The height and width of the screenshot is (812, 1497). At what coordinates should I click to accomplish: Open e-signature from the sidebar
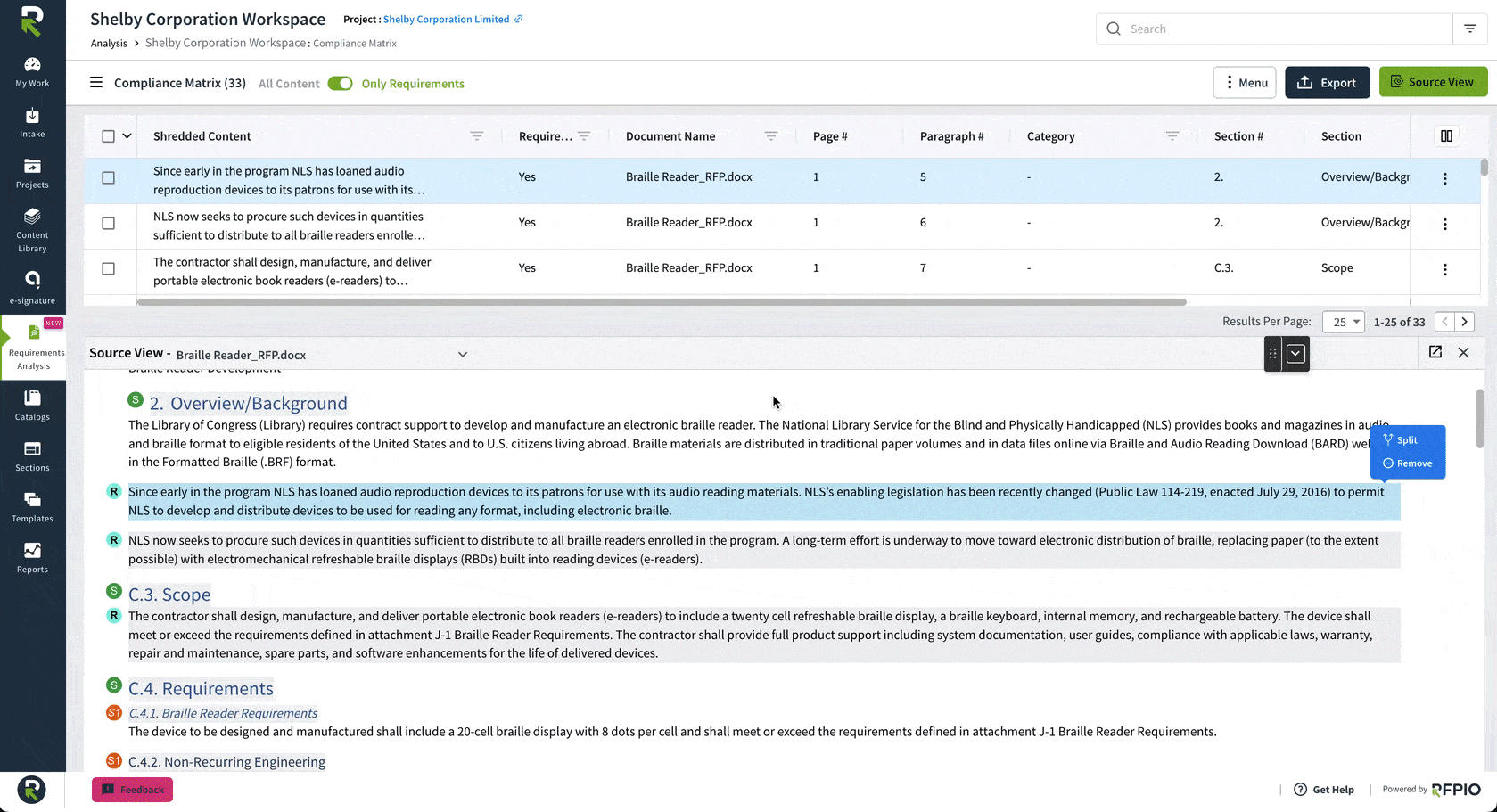click(32, 288)
